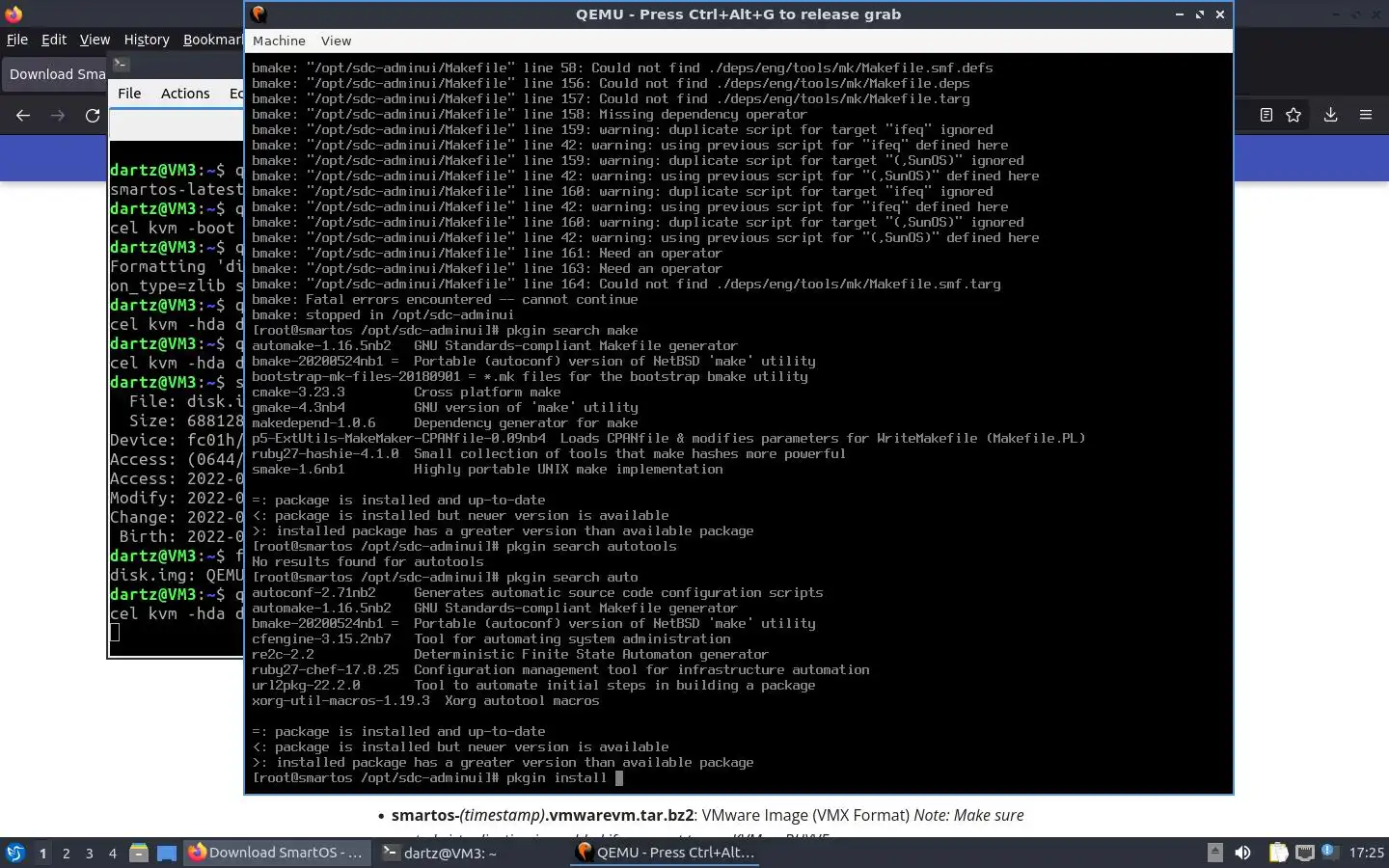Click the terminal window's title bar icon
The width and height of the screenshot is (1389, 868).
tap(121, 65)
